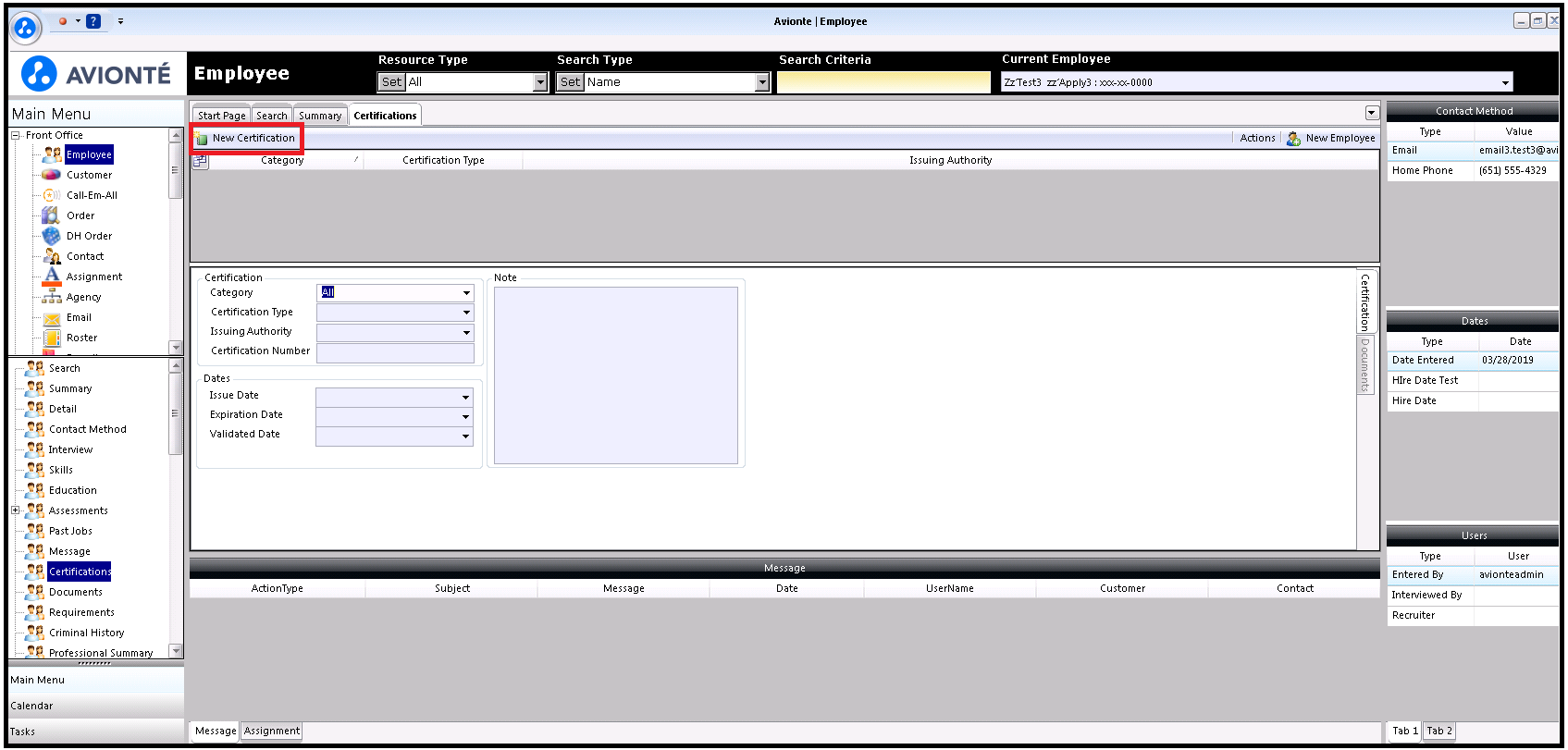Select the Assignment letter A icon
1568x750 pixels.
click(52, 277)
